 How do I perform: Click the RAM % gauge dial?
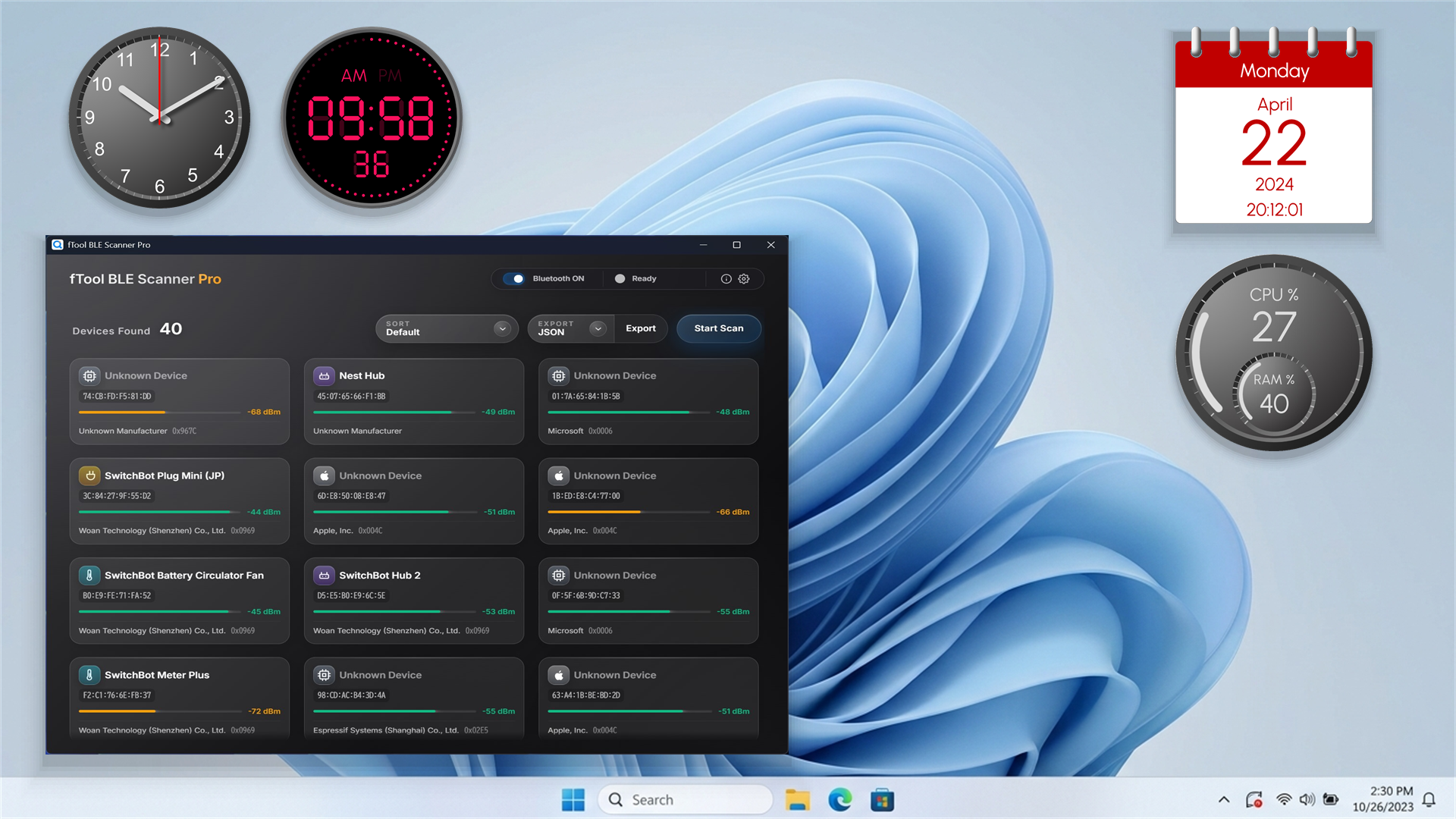pos(1274,394)
